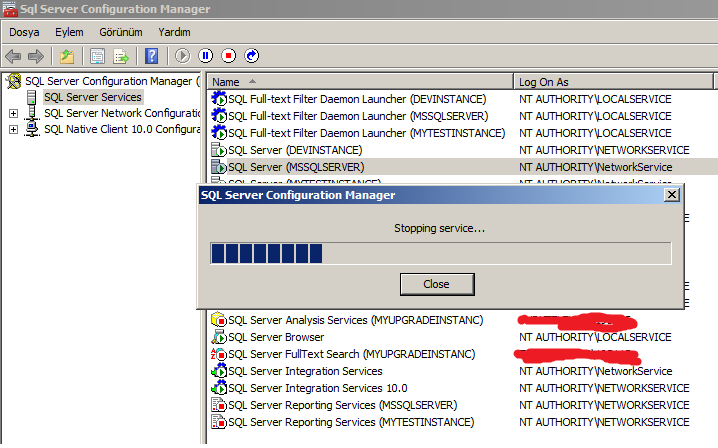Click the Close button in the Stopping service dialog
This screenshot has height=448, width=718.
pyautogui.click(x=437, y=284)
